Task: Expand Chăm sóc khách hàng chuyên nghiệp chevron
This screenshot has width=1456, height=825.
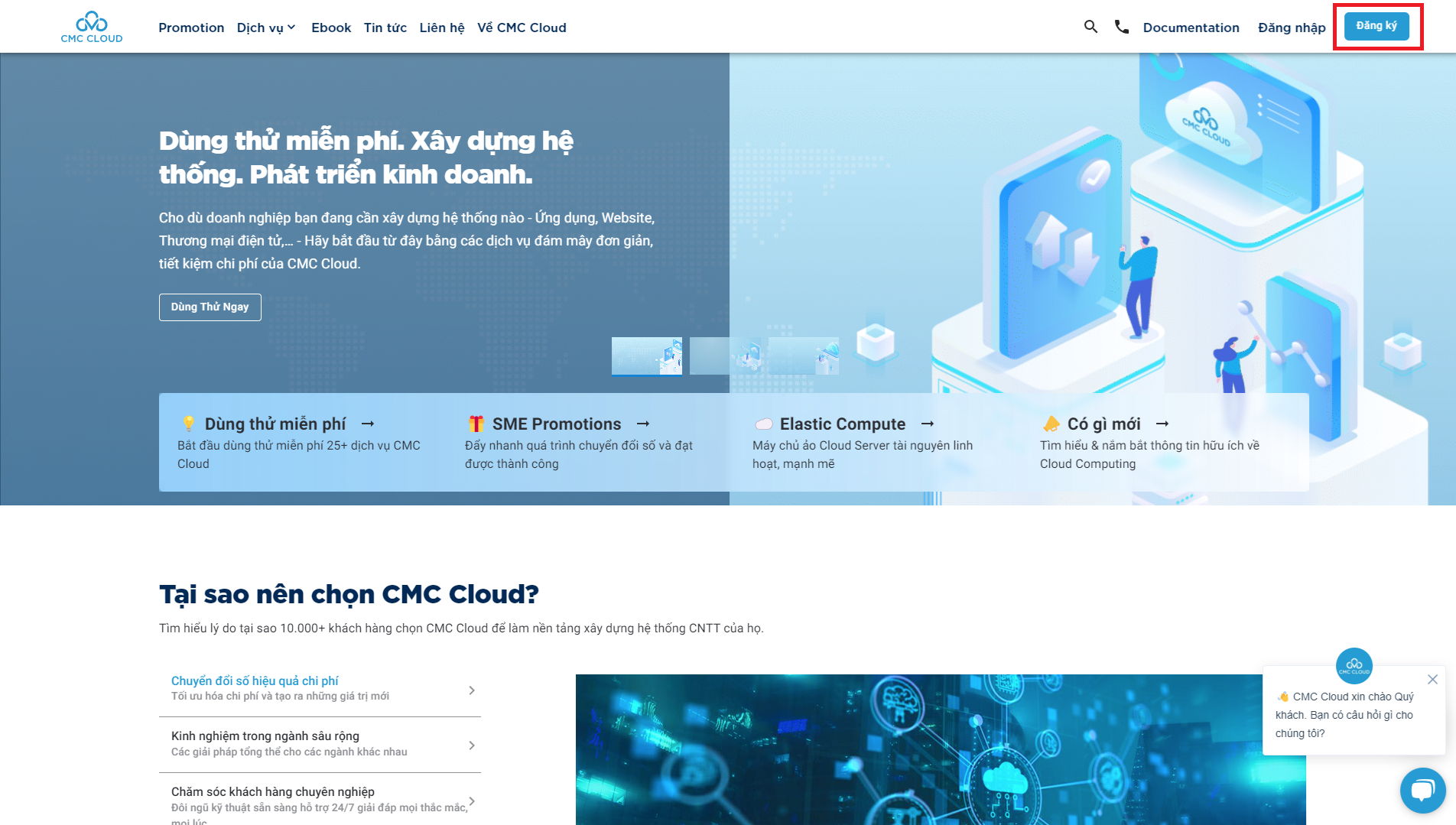Action: (472, 801)
